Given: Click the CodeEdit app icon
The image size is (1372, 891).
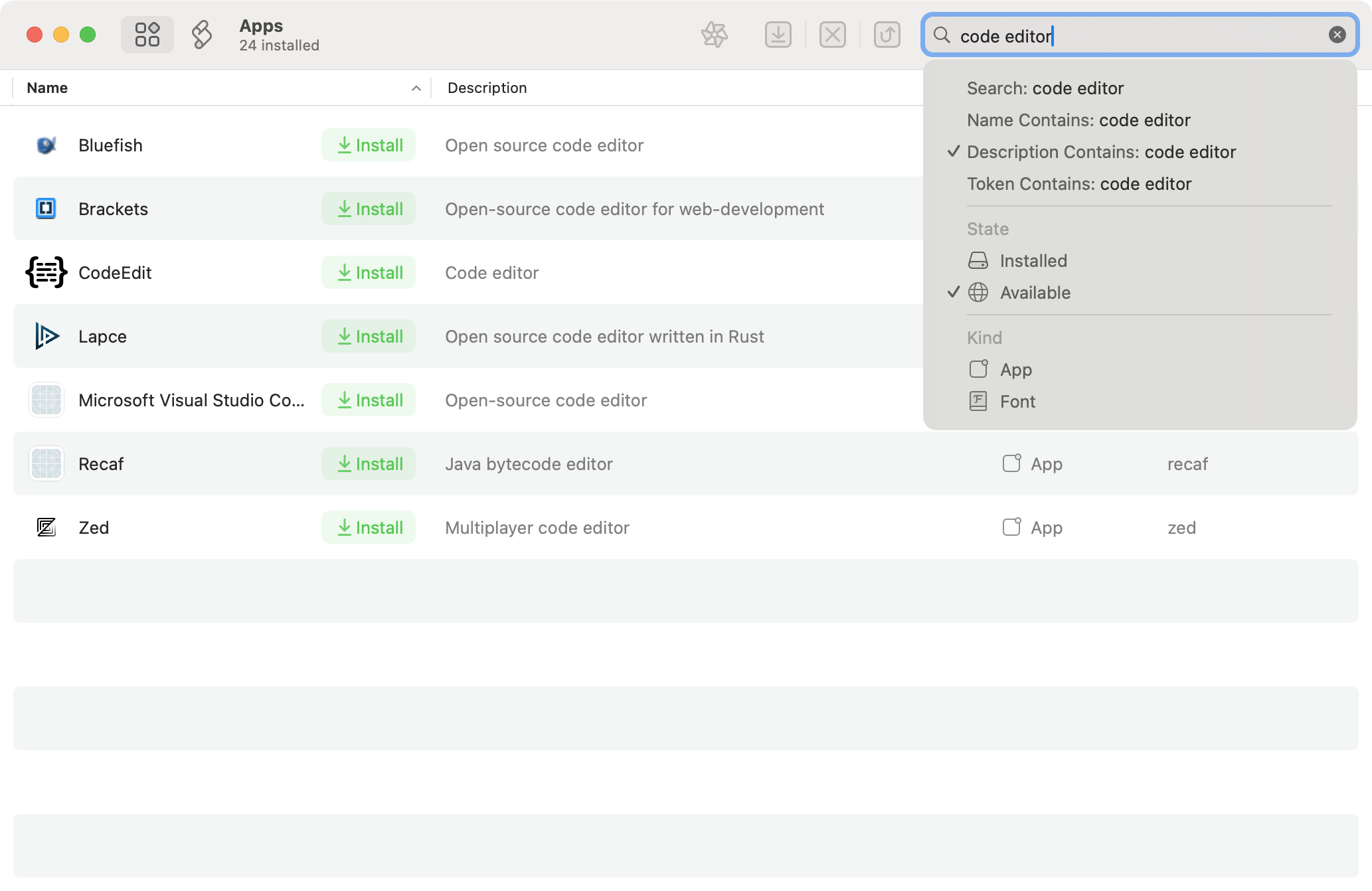Looking at the screenshot, I should click(x=46, y=272).
